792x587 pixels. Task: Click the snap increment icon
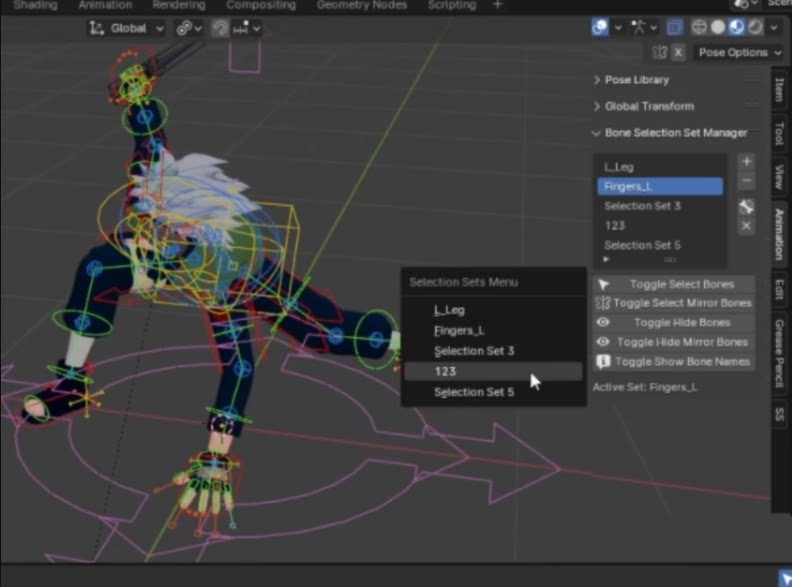click(240, 28)
